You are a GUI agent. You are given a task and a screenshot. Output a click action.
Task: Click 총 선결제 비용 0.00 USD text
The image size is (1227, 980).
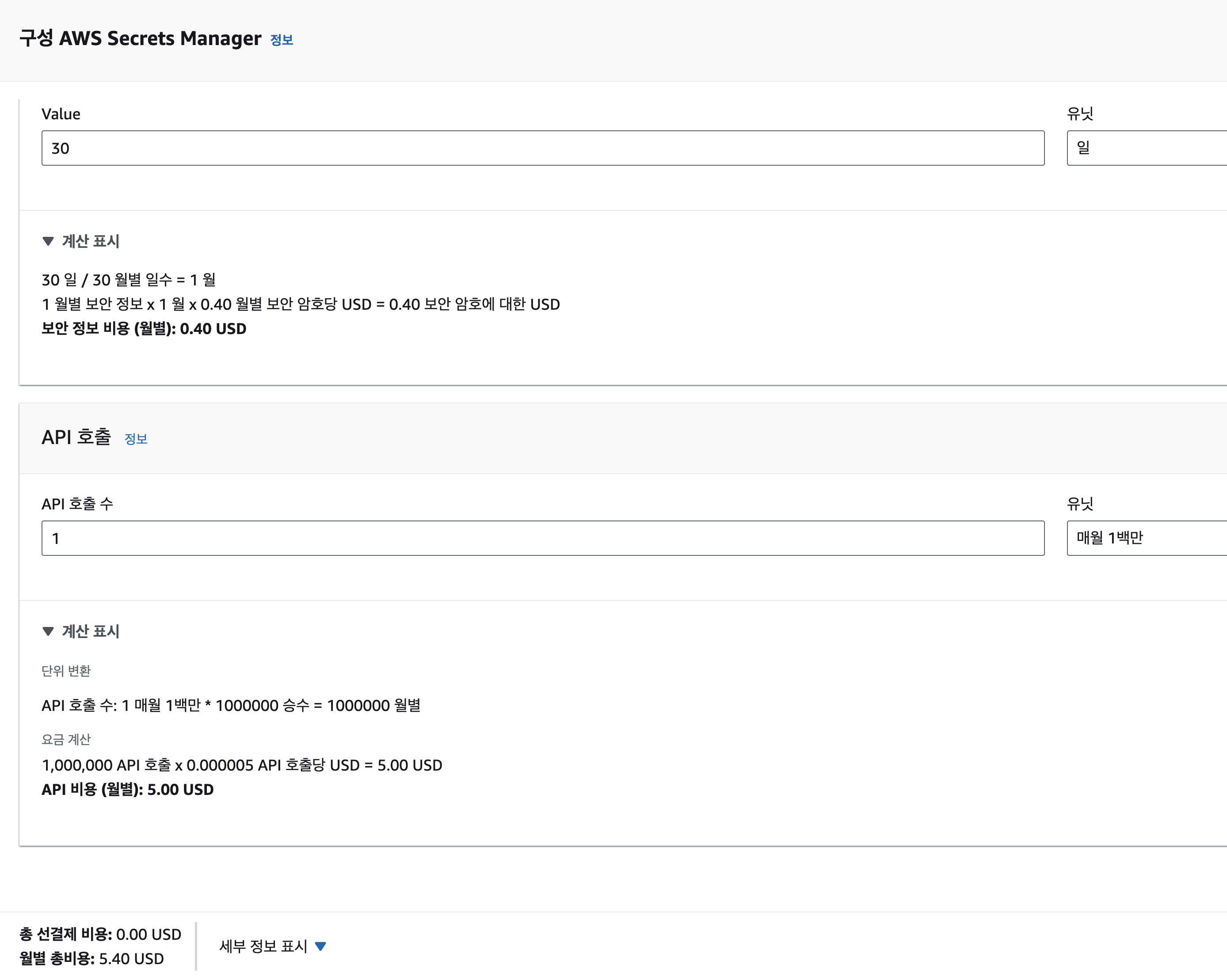click(100, 934)
